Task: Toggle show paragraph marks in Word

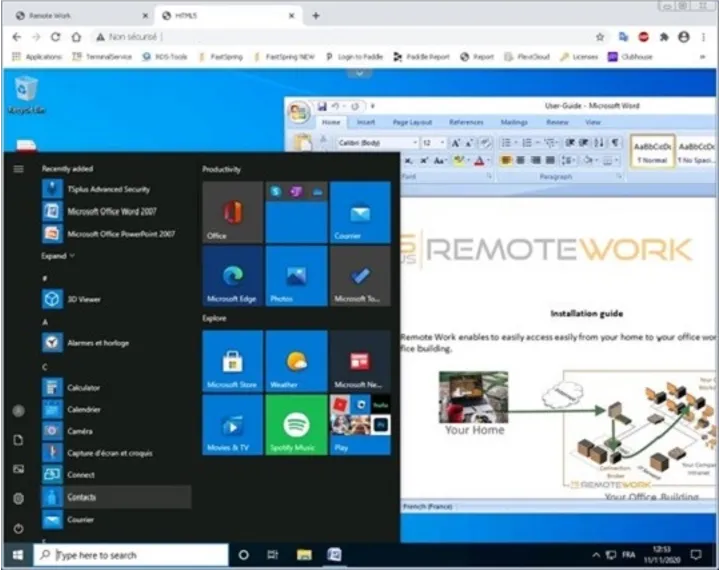Action: click(615, 142)
